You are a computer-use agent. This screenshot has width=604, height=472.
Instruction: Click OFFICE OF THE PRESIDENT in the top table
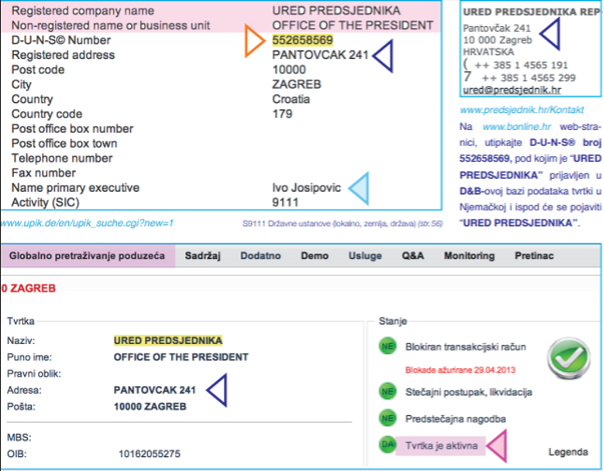coord(352,25)
